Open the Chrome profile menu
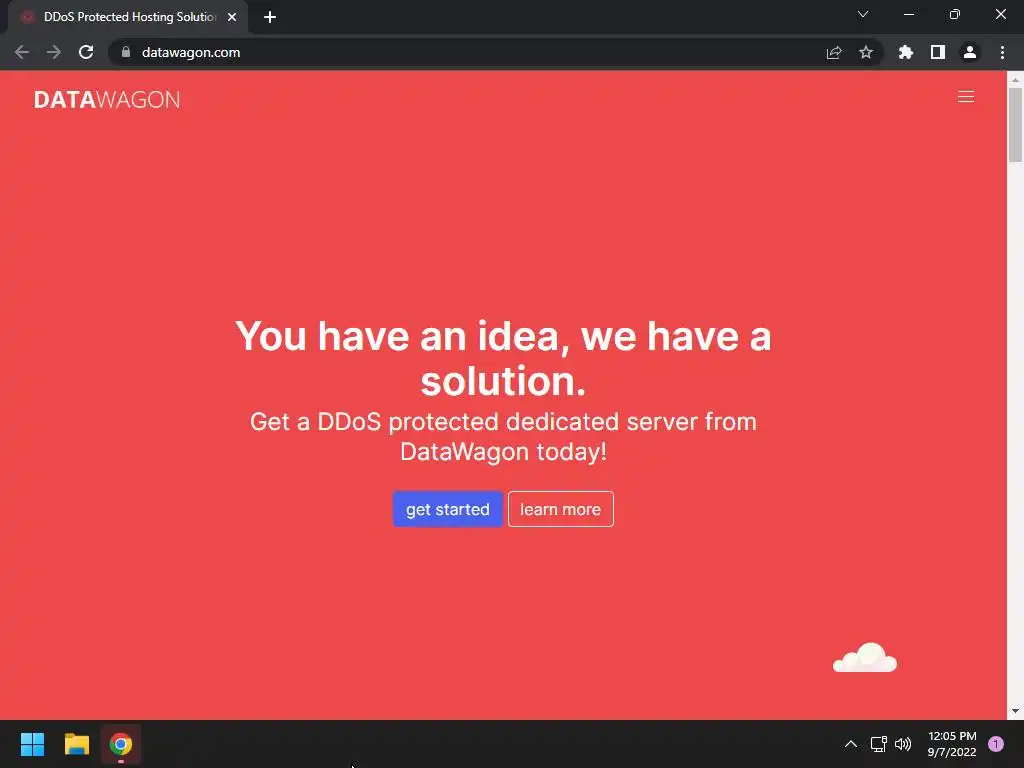Image resolution: width=1024 pixels, height=768 pixels. click(970, 52)
